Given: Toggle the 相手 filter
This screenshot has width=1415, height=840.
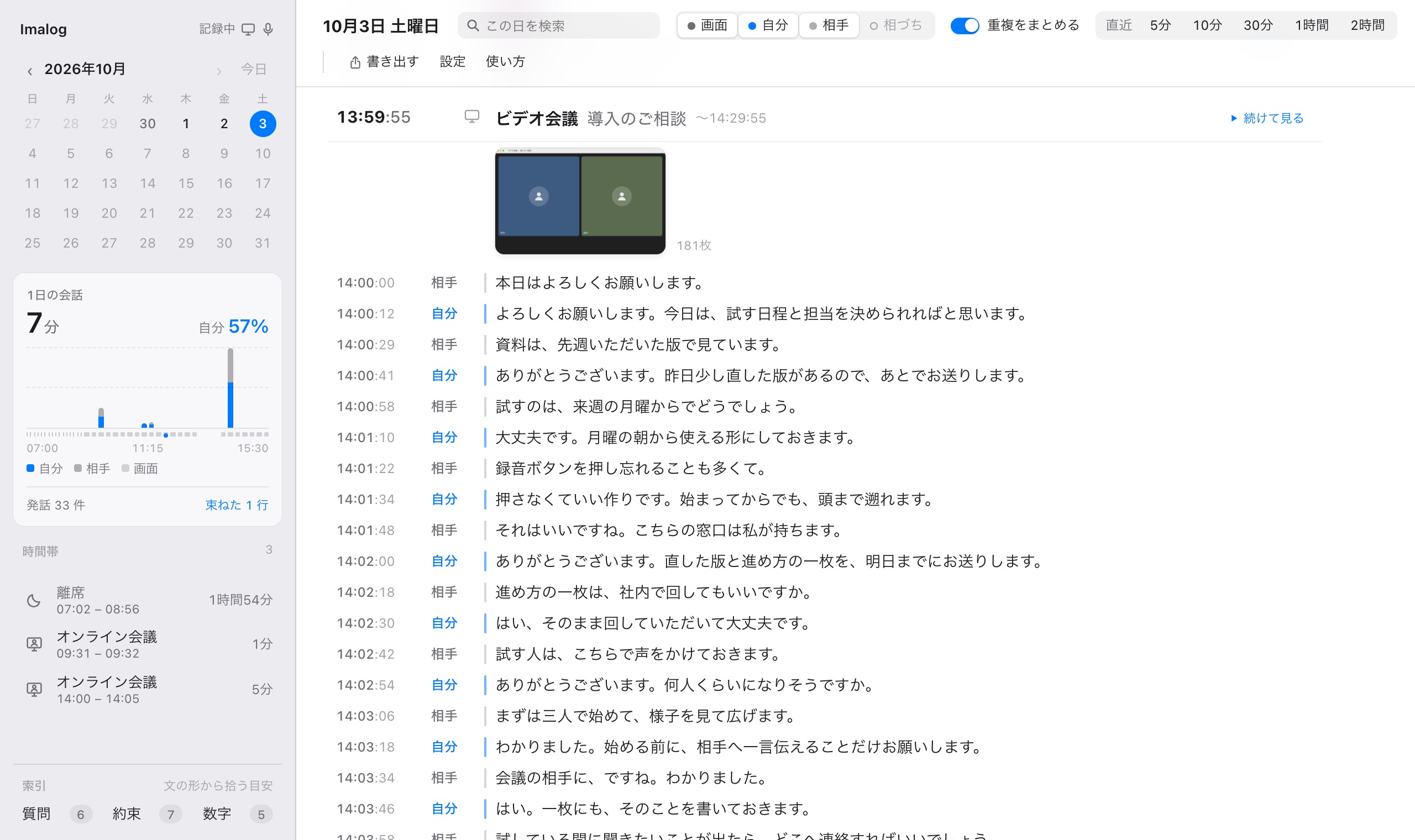Looking at the screenshot, I should 829,25.
